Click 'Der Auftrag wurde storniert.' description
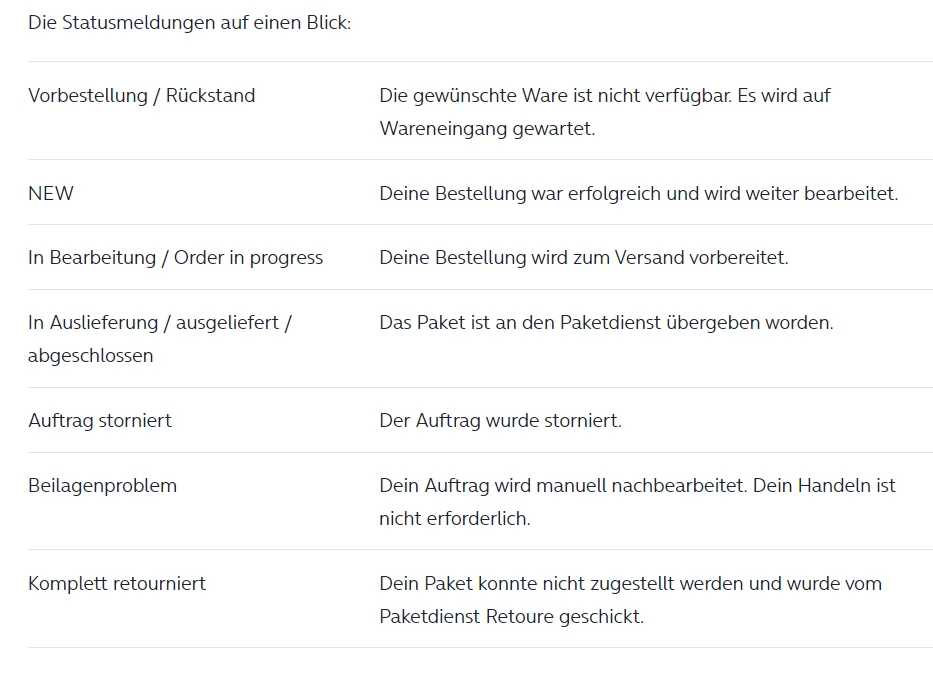Viewport: 933px width, 676px height. click(500, 421)
